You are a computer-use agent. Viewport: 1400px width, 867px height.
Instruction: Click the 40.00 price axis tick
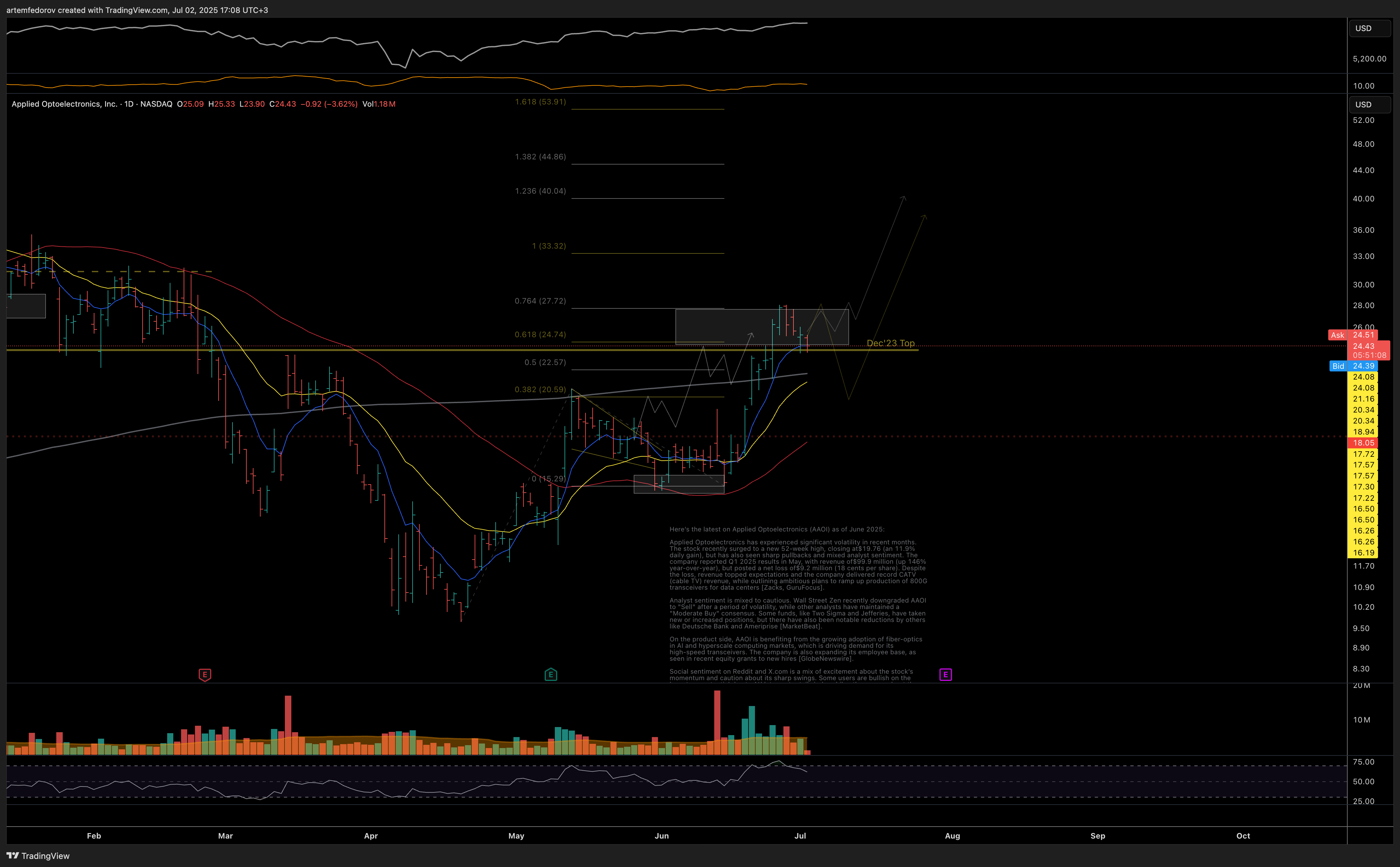pyautogui.click(x=1364, y=199)
